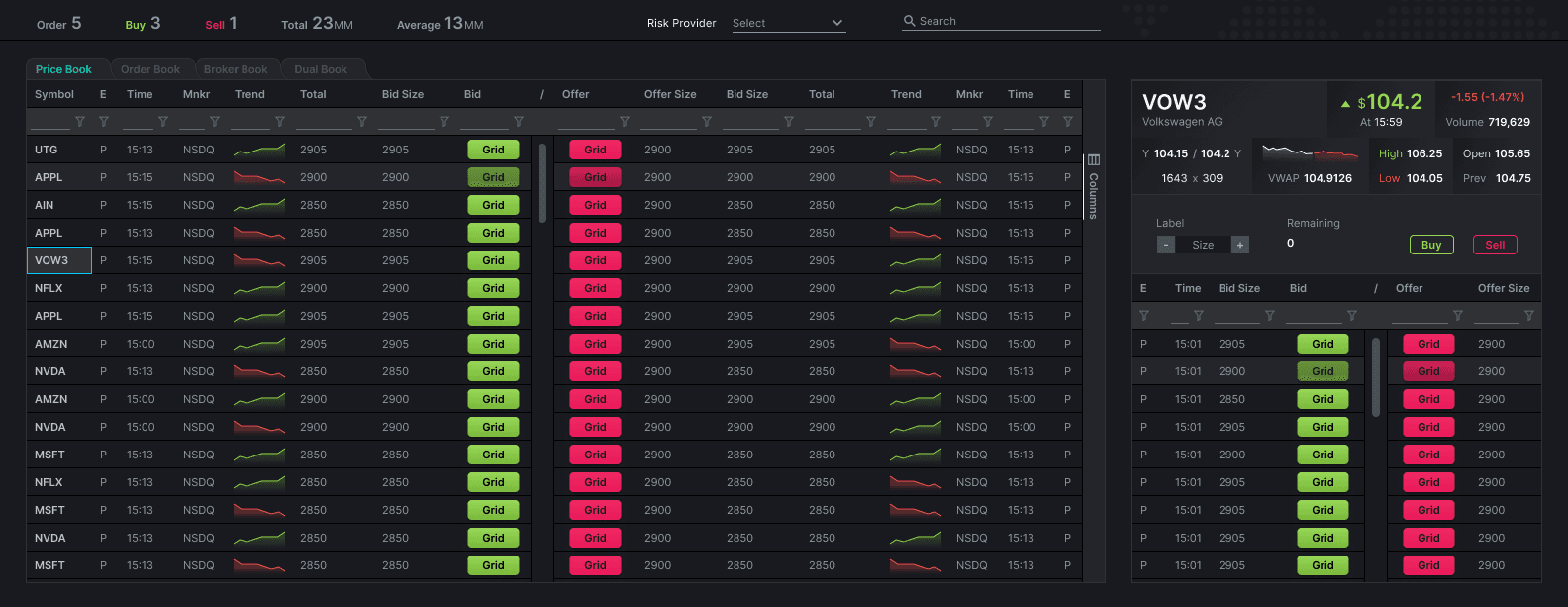Viewport: 1568px width, 607px height.
Task: Click the filter icon under Bid column
Action: coord(519,122)
